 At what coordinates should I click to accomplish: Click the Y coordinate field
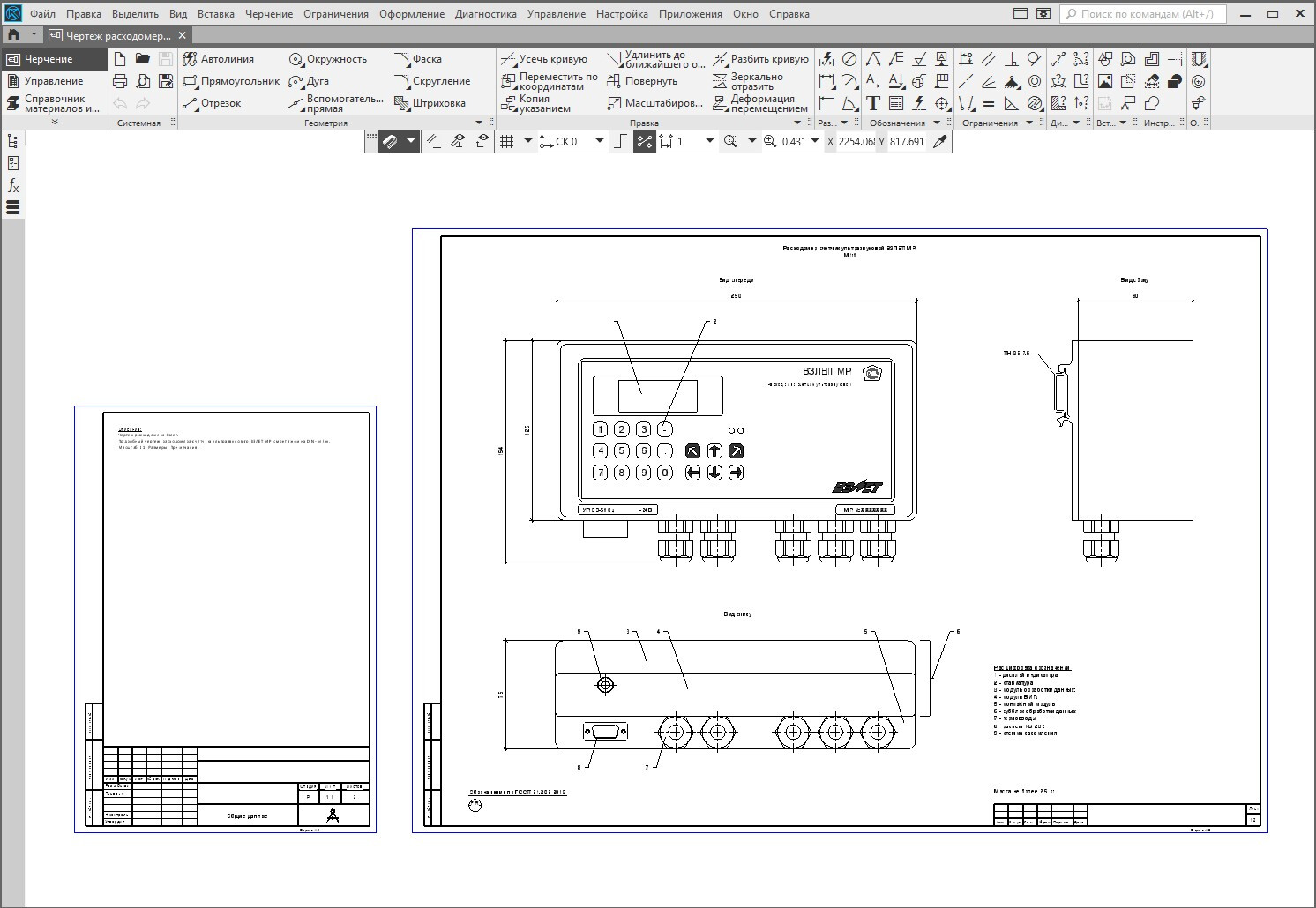(908, 141)
